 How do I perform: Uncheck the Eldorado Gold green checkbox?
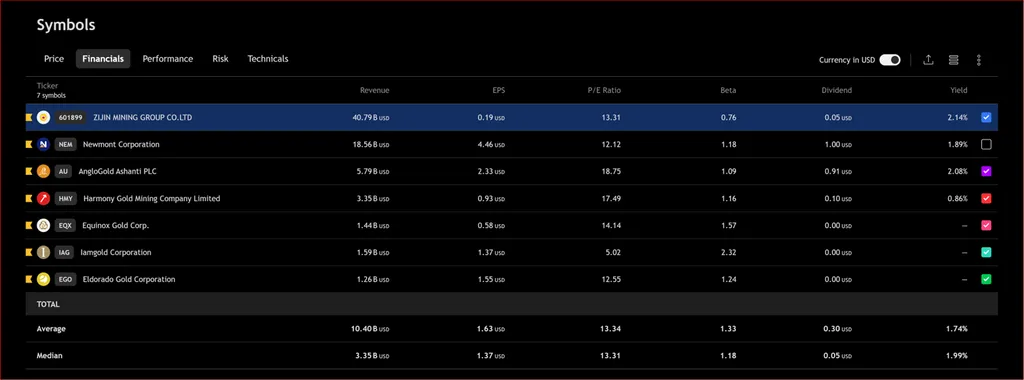coord(986,279)
